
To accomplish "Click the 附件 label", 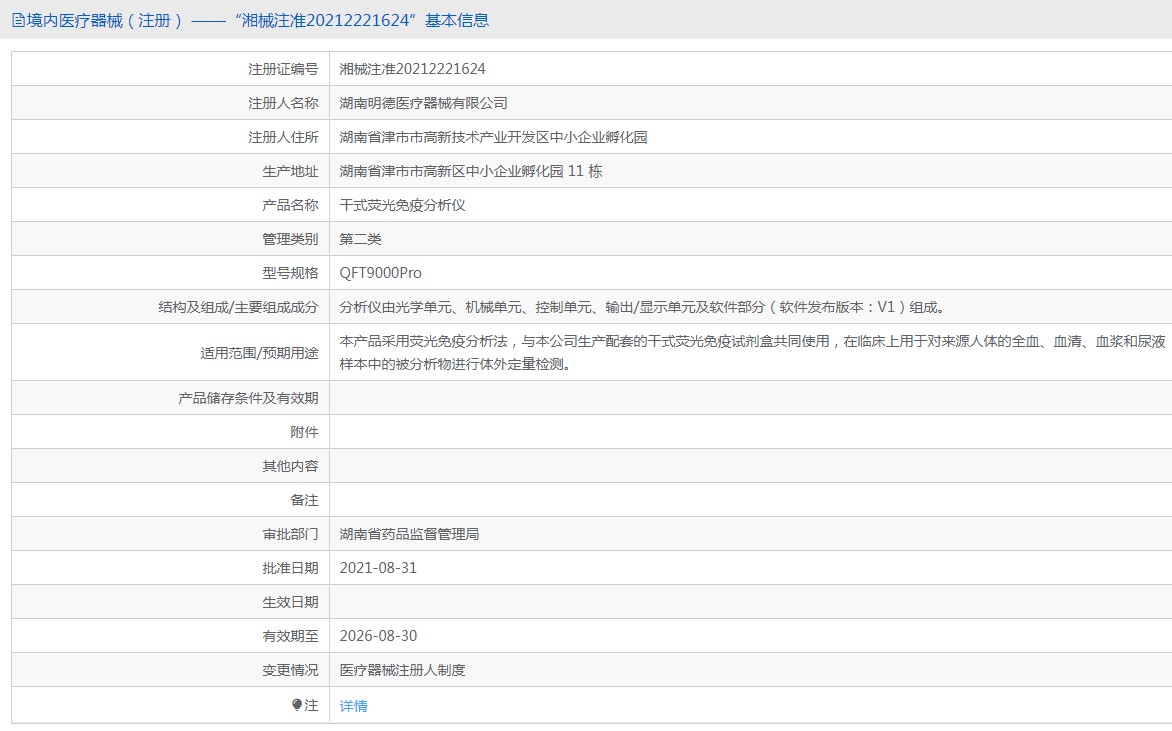I will (304, 432).
